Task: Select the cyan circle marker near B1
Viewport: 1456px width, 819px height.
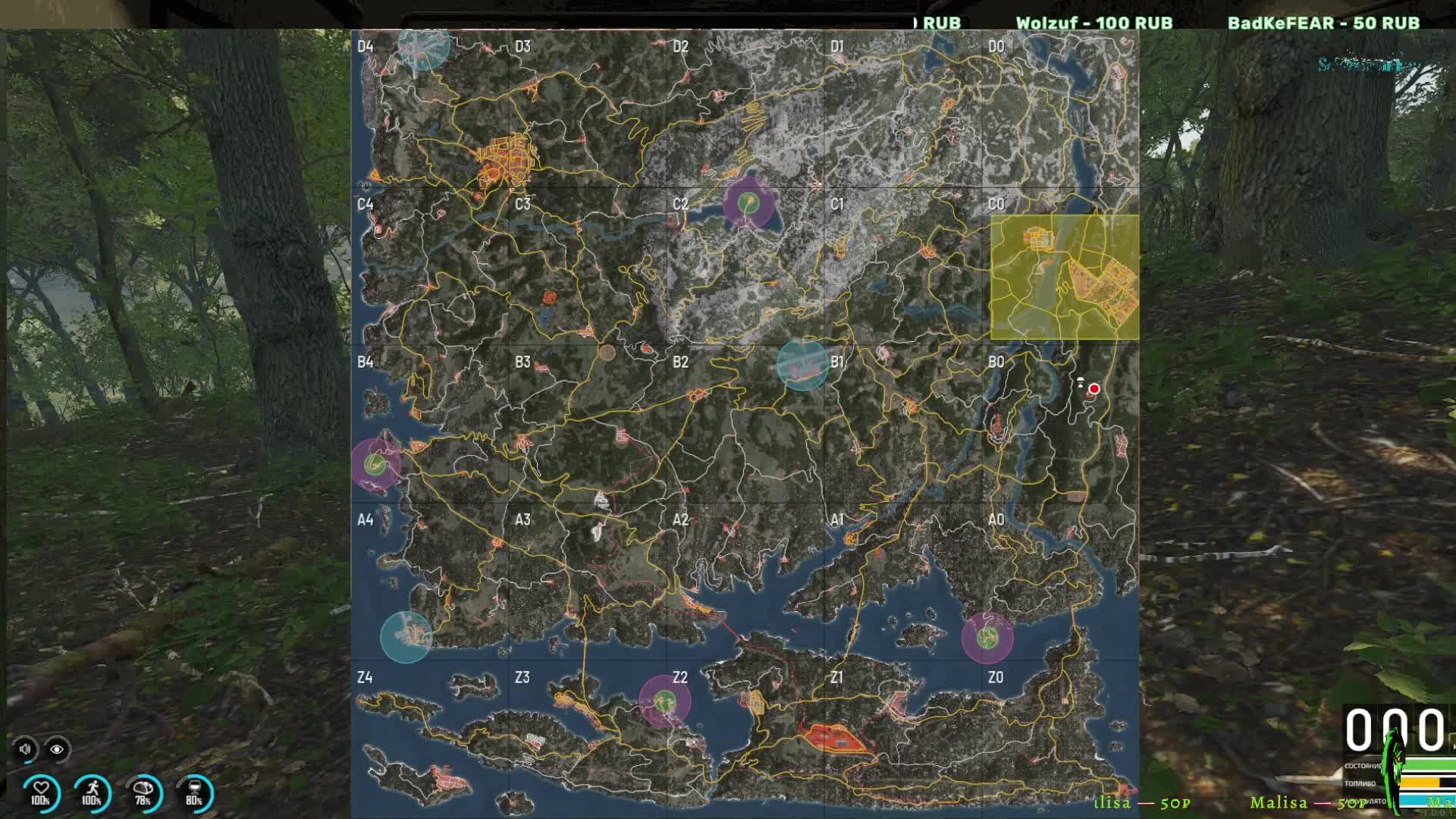Action: pos(802,366)
